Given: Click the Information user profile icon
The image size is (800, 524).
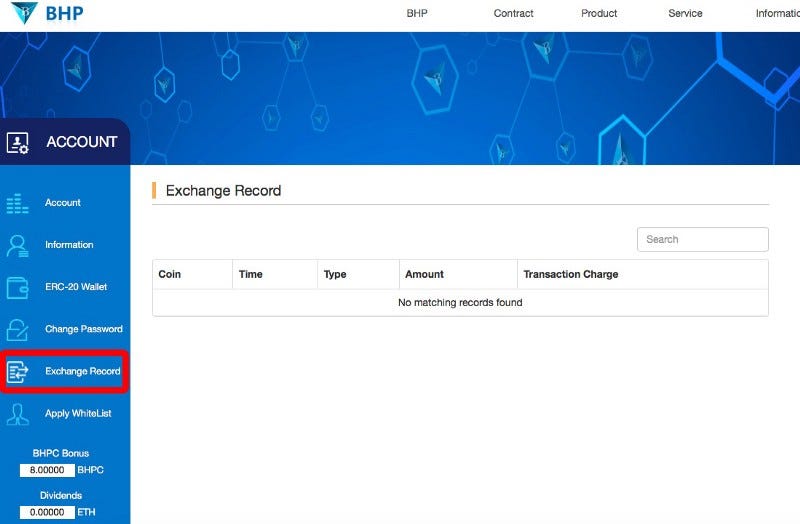Looking at the screenshot, I should [x=17, y=245].
